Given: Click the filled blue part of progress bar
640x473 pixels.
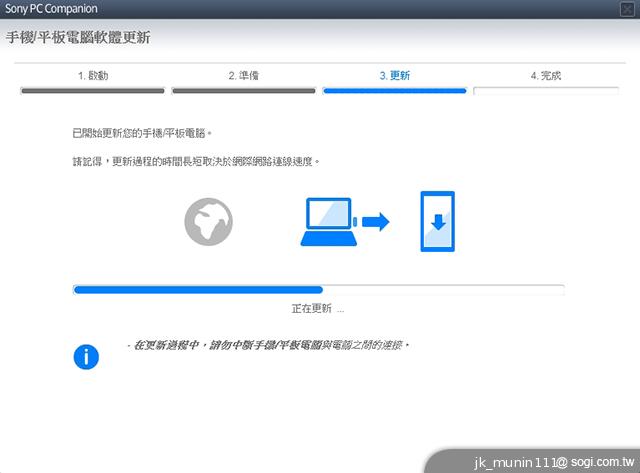Looking at the screenshot, I should [x=198, y=290].
